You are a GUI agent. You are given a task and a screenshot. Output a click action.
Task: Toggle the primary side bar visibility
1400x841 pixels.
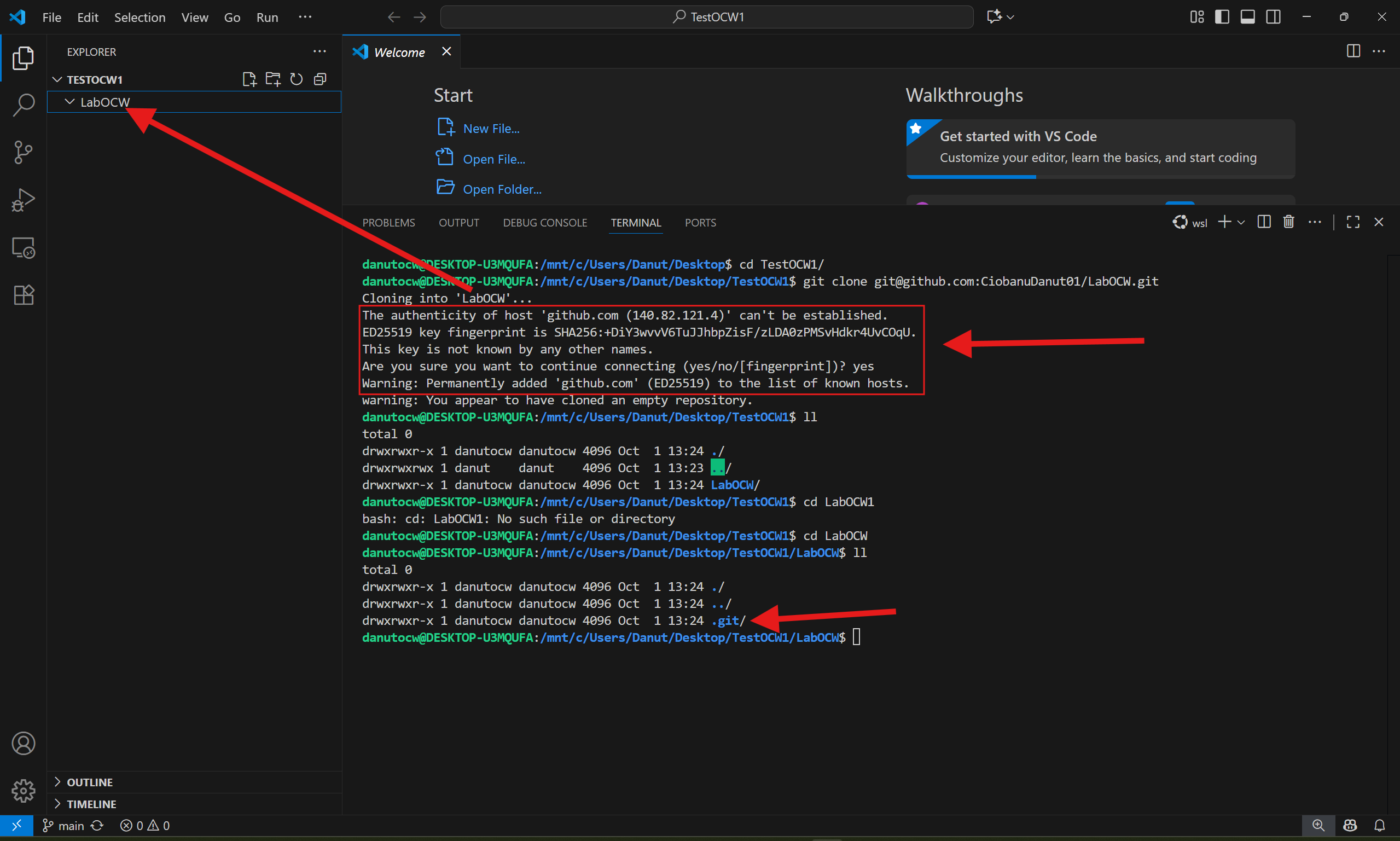pos(1222,17)
